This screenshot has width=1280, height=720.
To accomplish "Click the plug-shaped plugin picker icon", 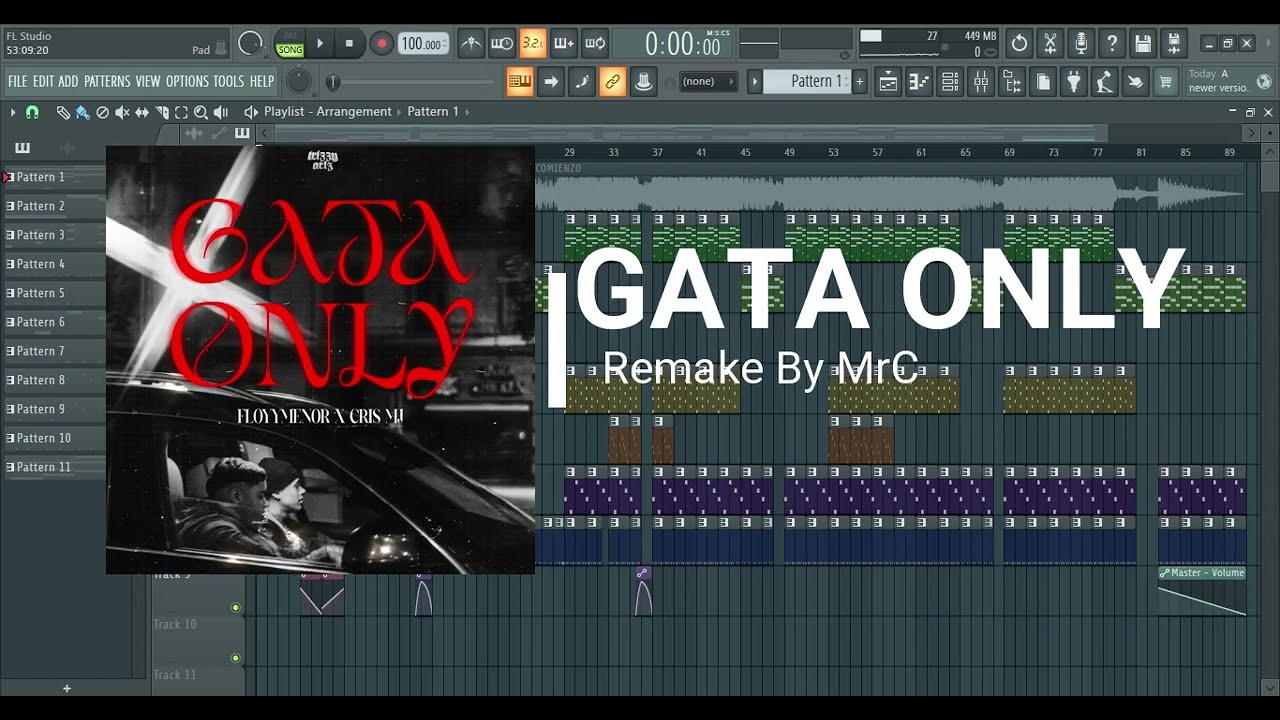I will point(1074,82).
